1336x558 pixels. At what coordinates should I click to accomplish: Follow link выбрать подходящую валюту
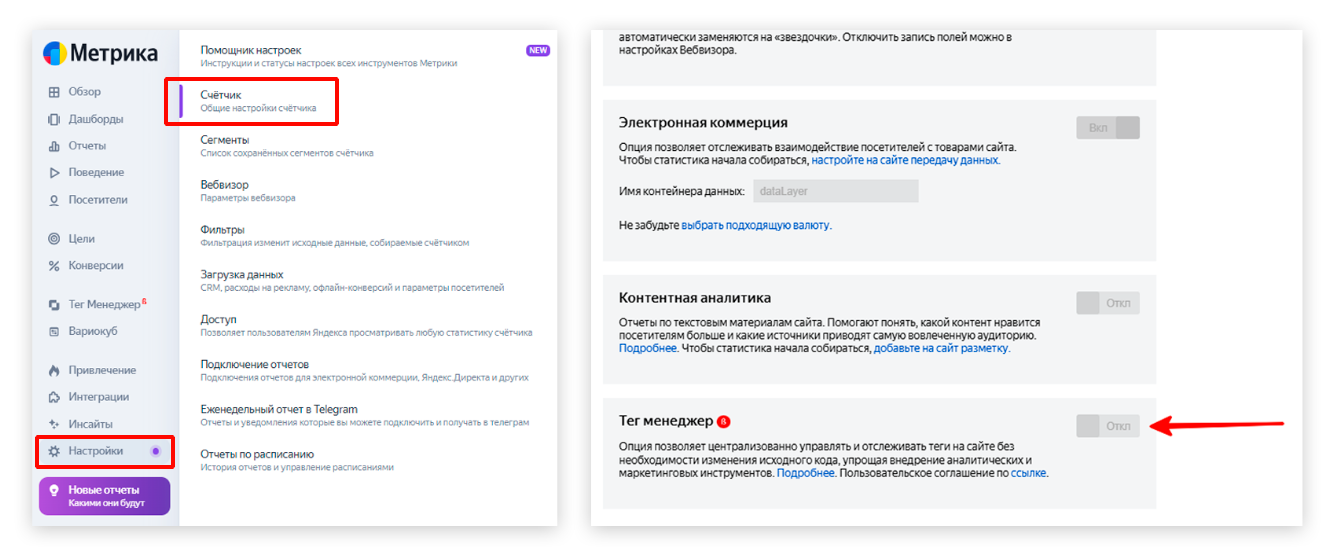coord(756,226)
